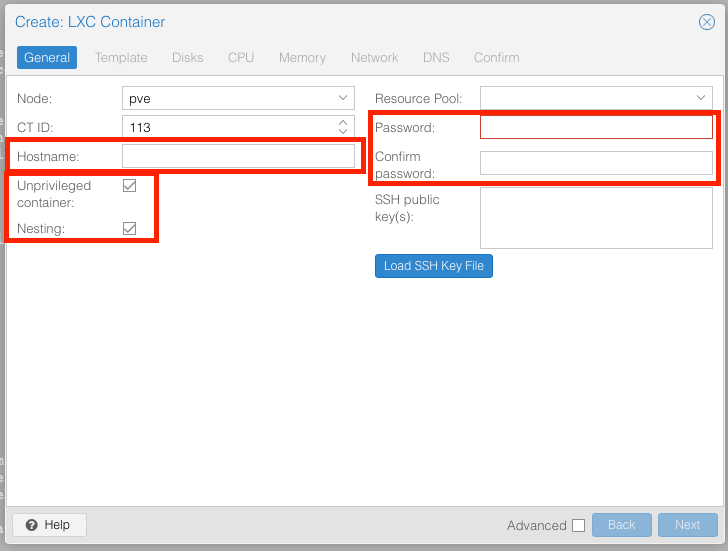Click the SSH public key(s) text area
The height and width of the screenshot is (551, 728).
pyautogui.click(x=596, y=217)
